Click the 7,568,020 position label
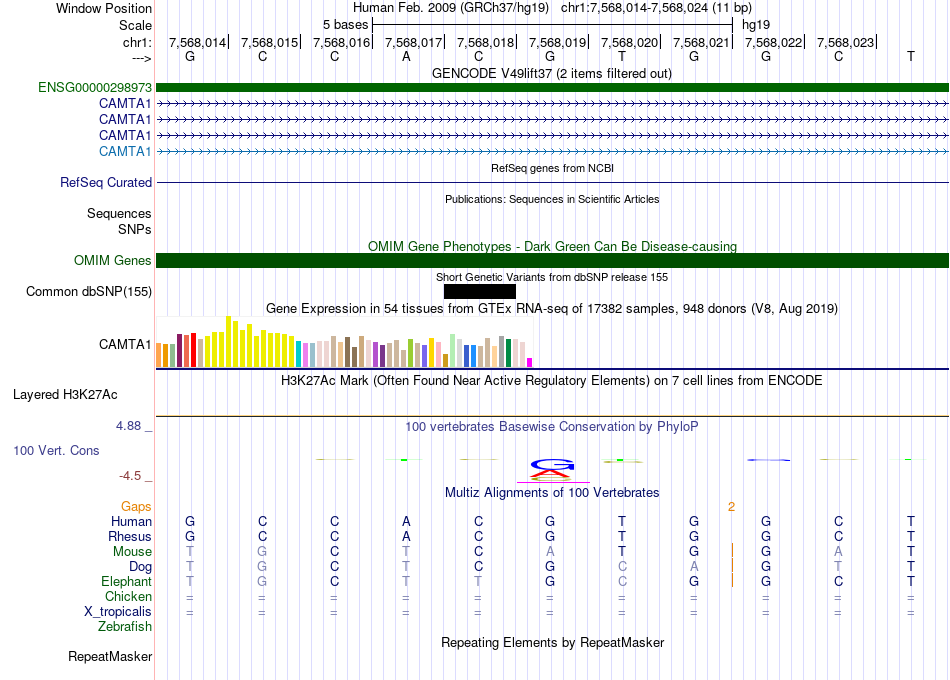 (629, 42)
